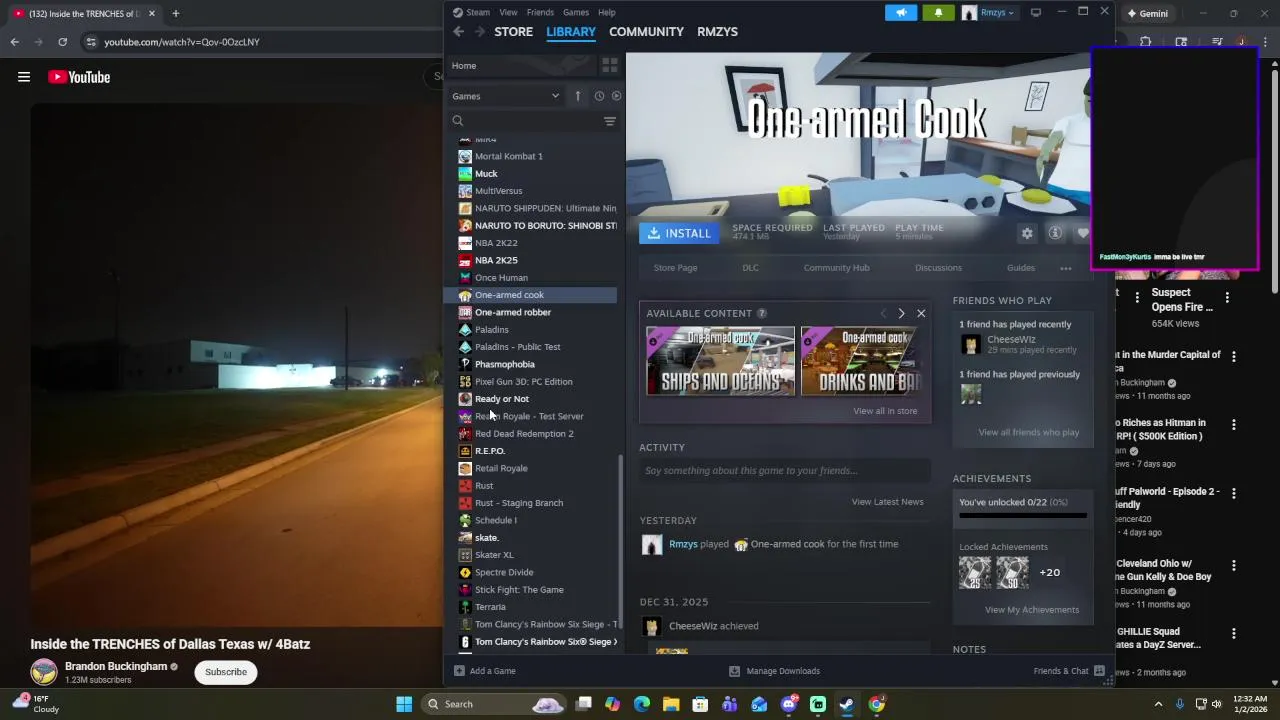Click library Home button
Screen dimensions: 1280x720
(464, 66)
